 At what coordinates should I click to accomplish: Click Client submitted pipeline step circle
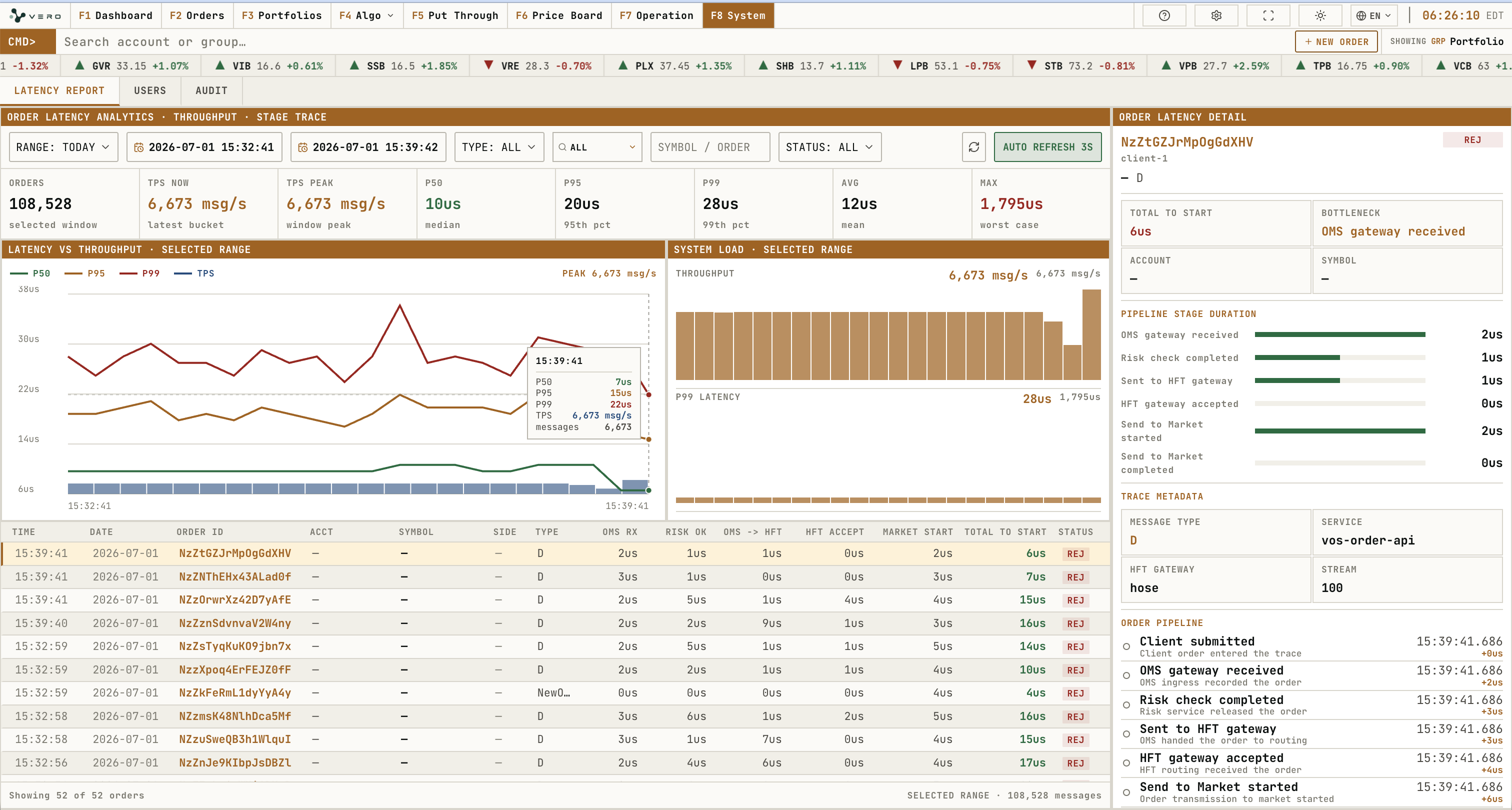pyautogui.click(x=1126, y=647)
